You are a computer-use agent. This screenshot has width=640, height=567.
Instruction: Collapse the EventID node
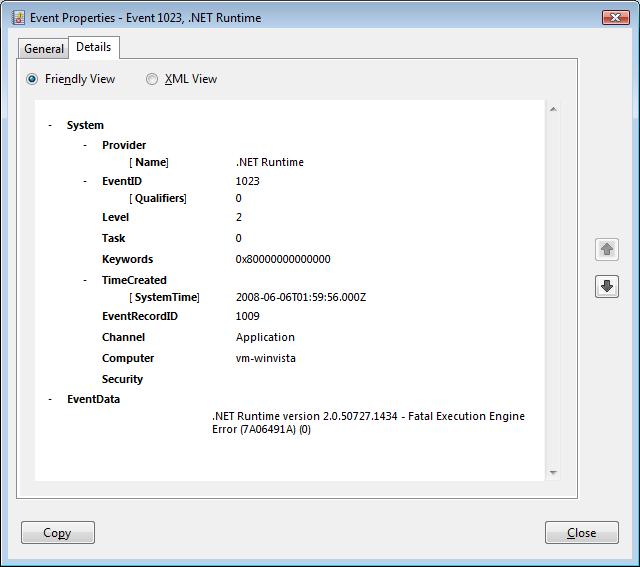(85, 181)
